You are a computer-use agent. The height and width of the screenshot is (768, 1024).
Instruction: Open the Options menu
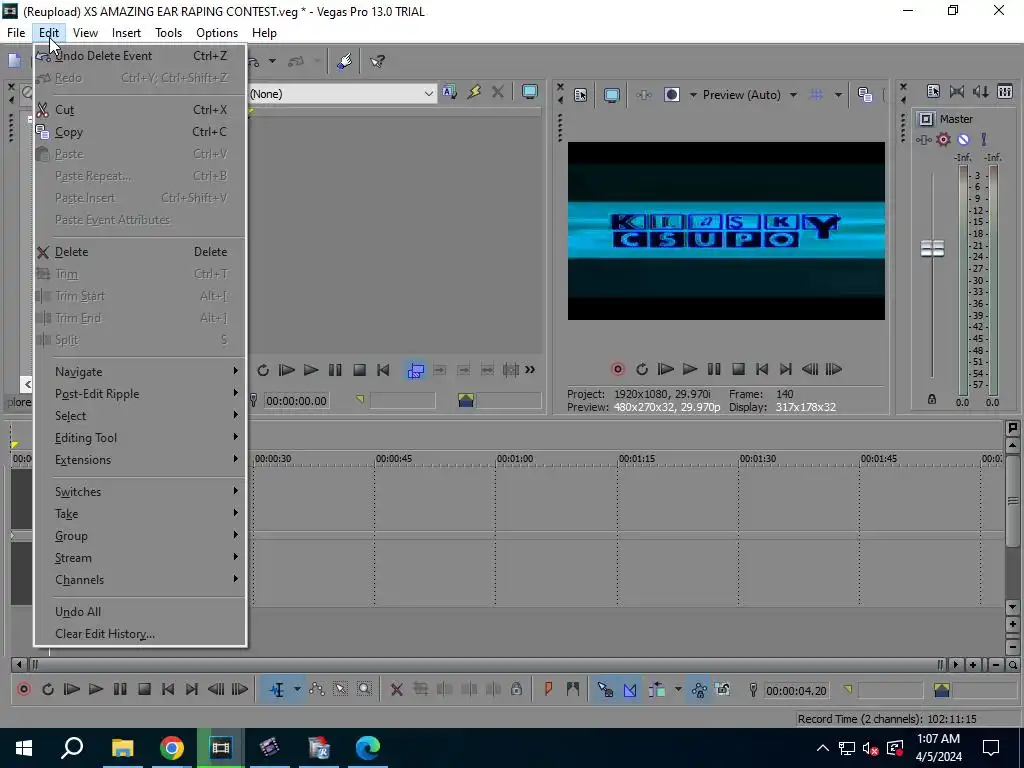[217, 33]
